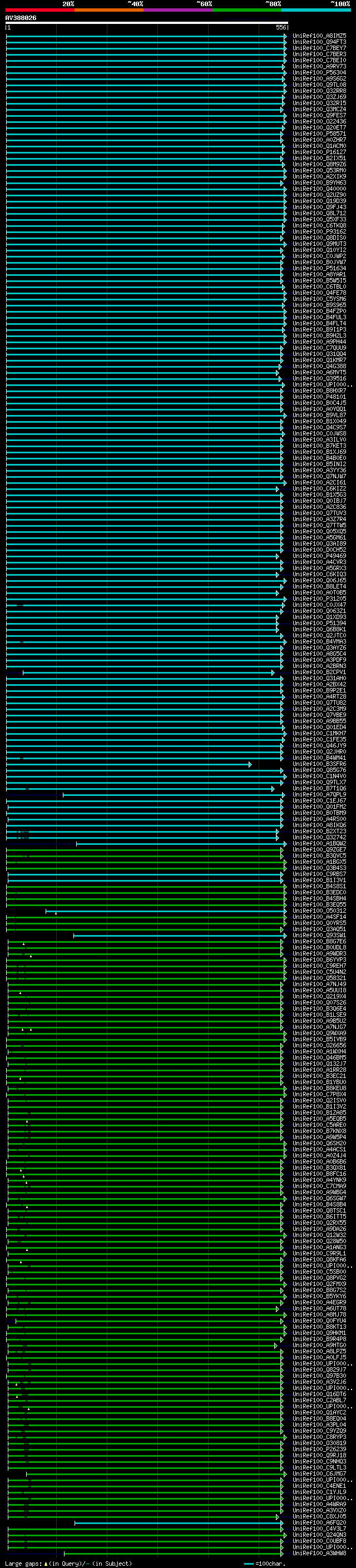
Task: Open hit label UniRef100_Q32RR8
Action: [x=319, y=91]
